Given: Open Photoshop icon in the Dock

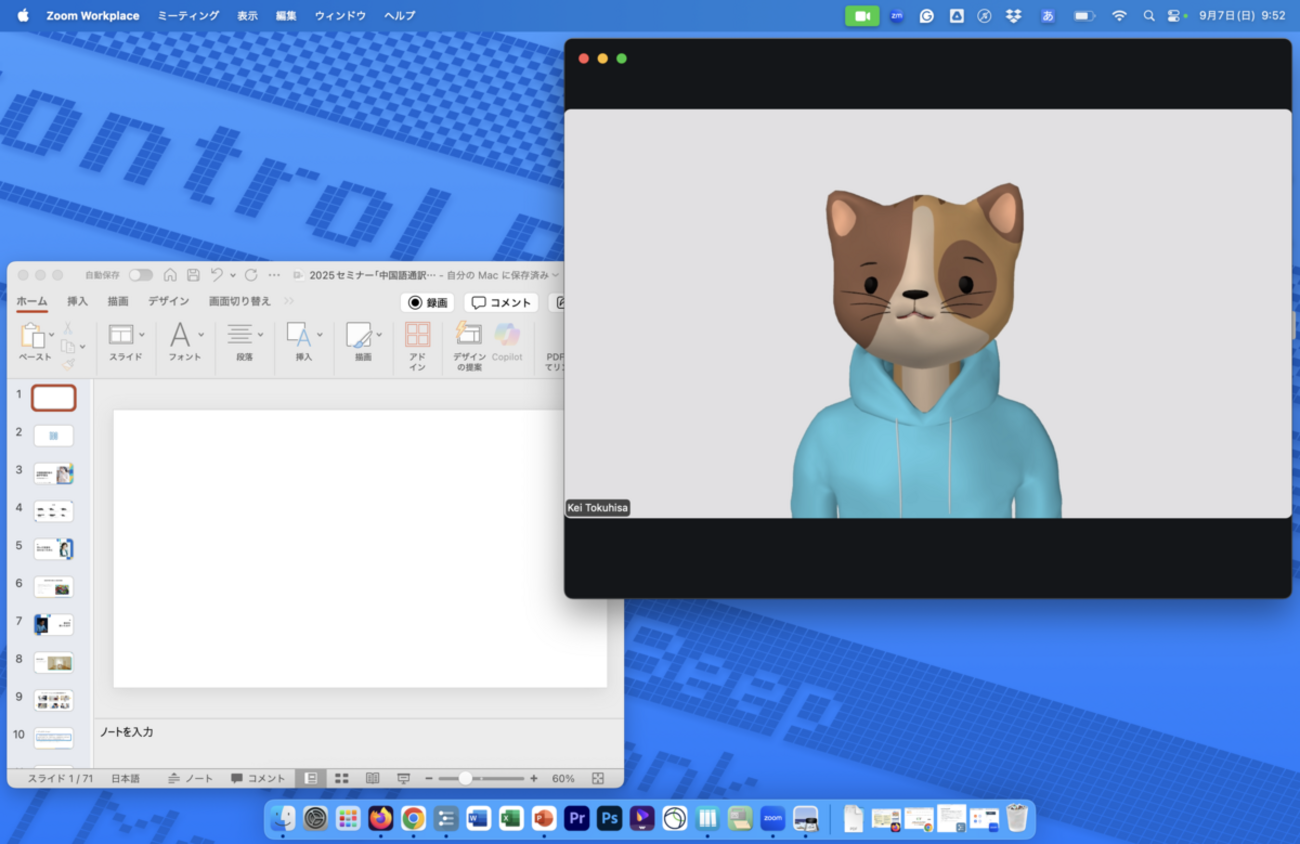Looking at the screenshot, I should (x=609, y=818).
